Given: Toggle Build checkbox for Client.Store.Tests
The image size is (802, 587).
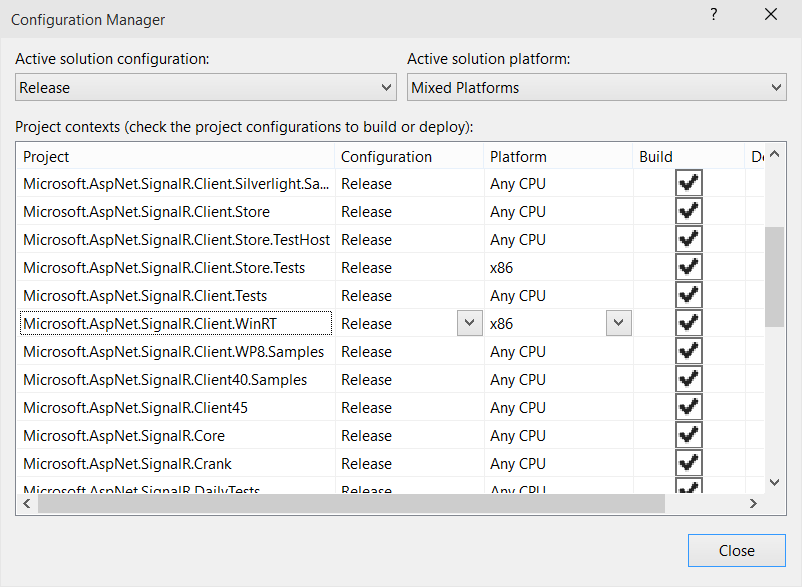Looking at the screenshot, I should (688, 267).
